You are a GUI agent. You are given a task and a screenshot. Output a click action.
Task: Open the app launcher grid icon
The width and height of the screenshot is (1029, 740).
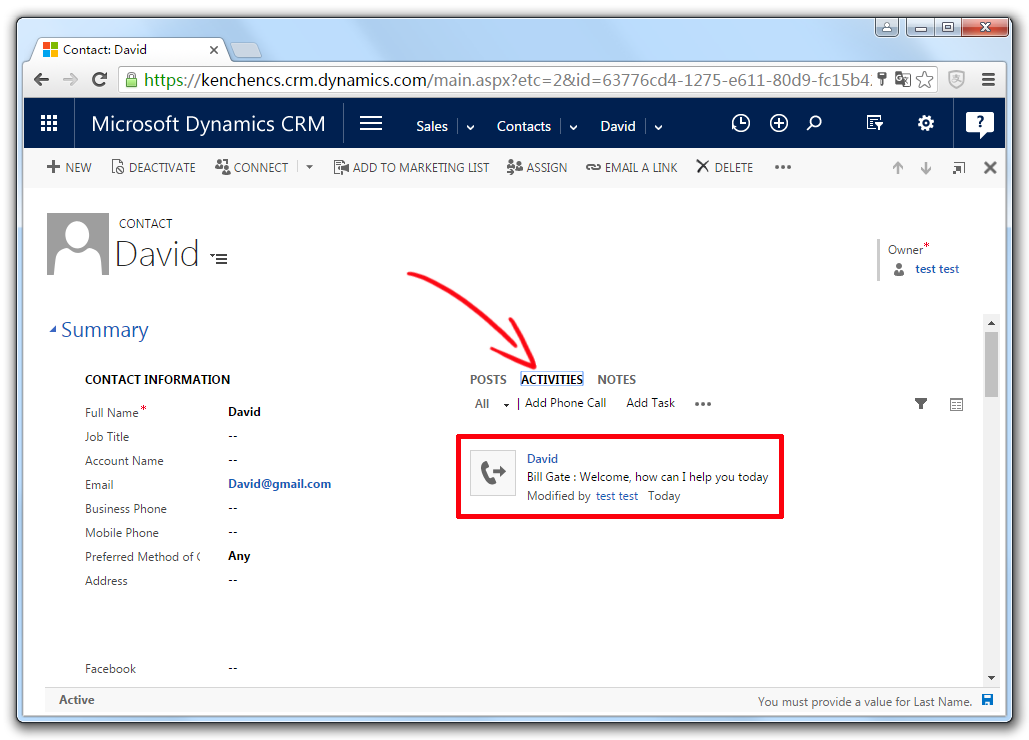[x=49, y=123]
